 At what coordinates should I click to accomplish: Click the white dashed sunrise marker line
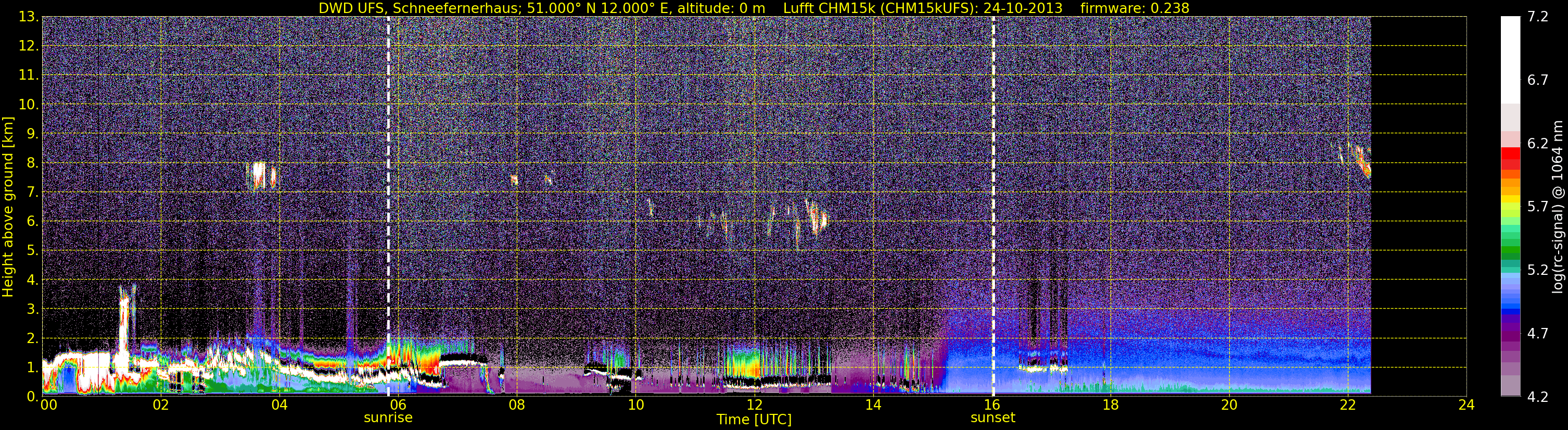(388, 207)
